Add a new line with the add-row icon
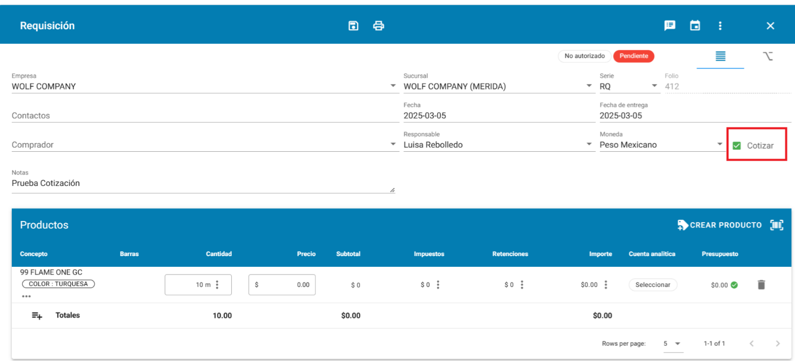This screenshot has height=361, width=795. [x=37, y=315]
